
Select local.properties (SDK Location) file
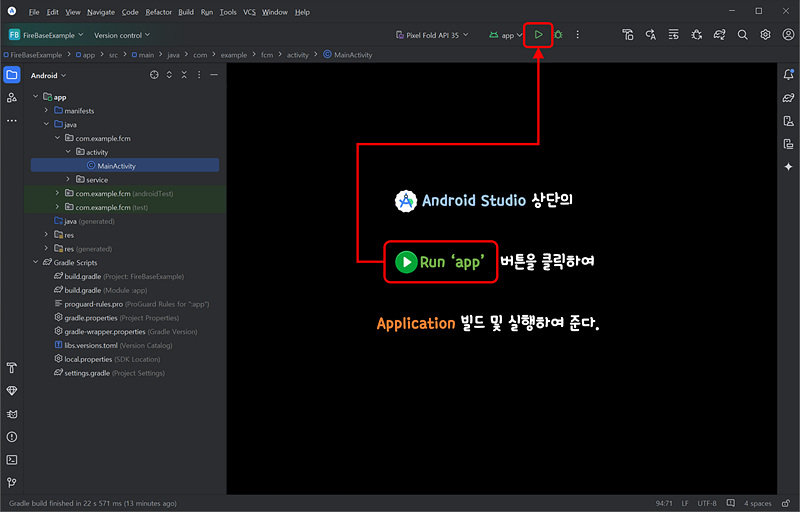point(107,359)
